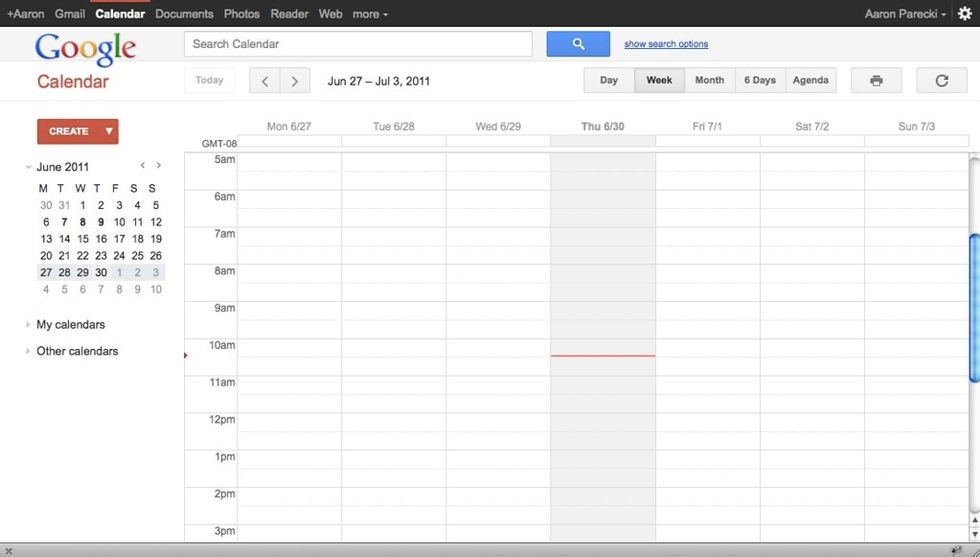Viewport: 980px width, 557px height.
Task: Refresh the calendar view
Action: pyautogui.click(x=942, y=81)
